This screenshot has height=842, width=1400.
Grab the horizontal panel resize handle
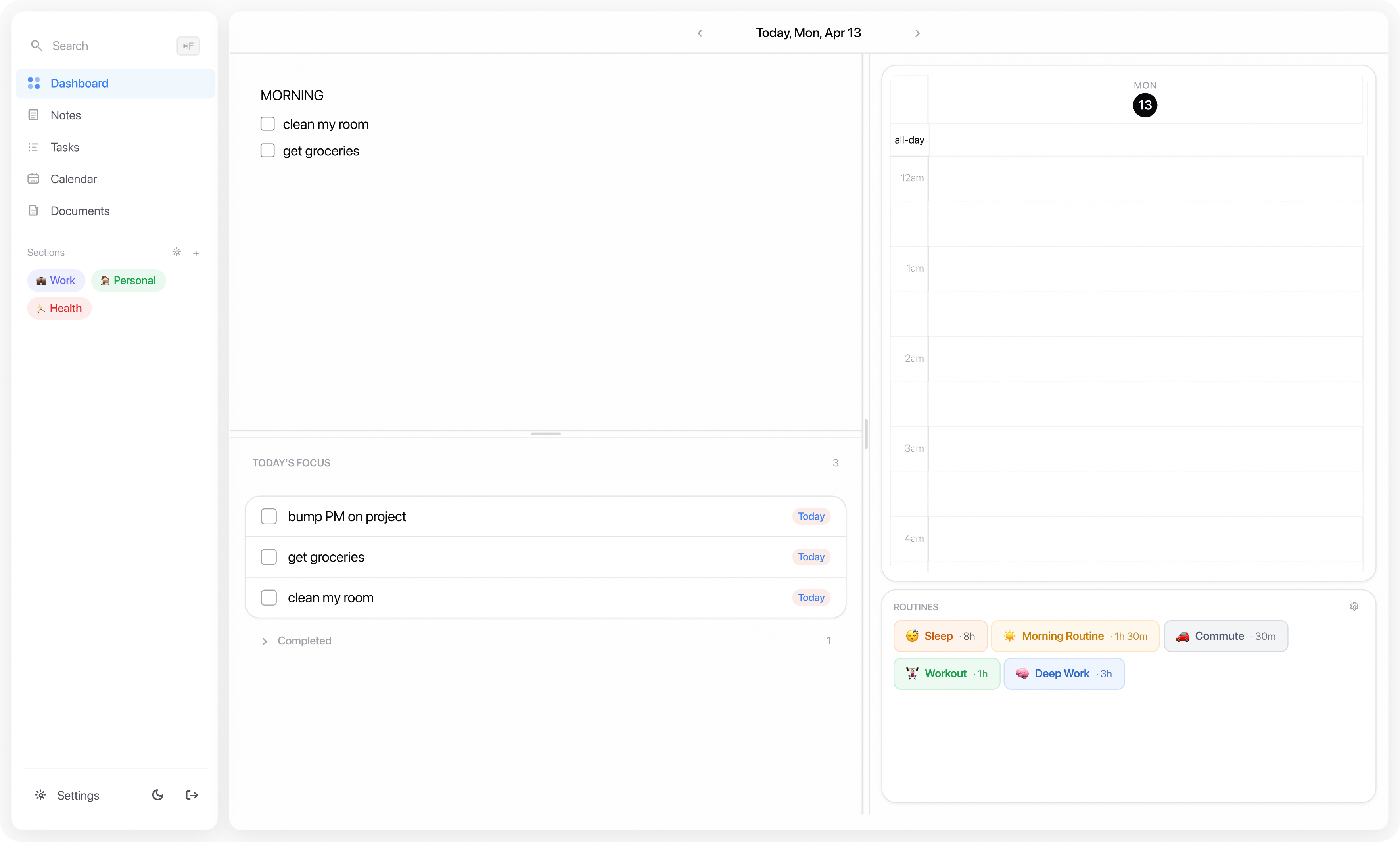[x=545, y=434]
